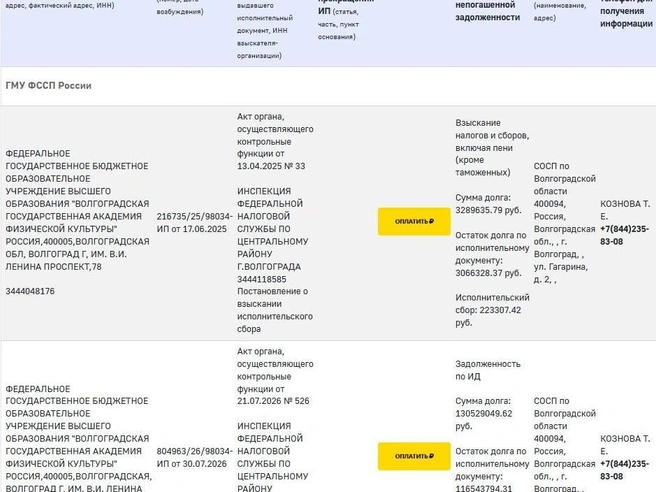This screenshot has height=492, width=656.
Task: Pay the debt for case 216735/25/98034-ИП
Action: coord(414,221)
